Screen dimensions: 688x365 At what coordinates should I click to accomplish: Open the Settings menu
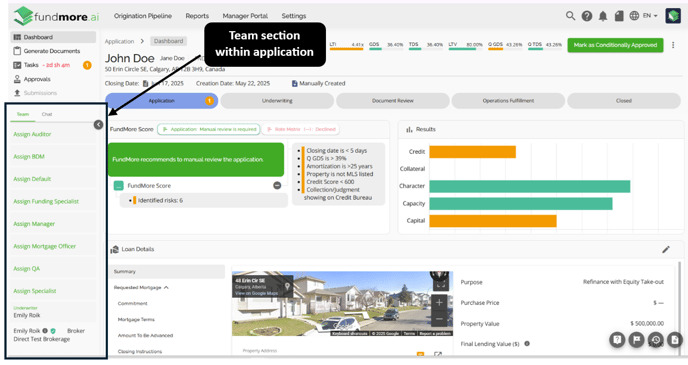pos(294,16)
